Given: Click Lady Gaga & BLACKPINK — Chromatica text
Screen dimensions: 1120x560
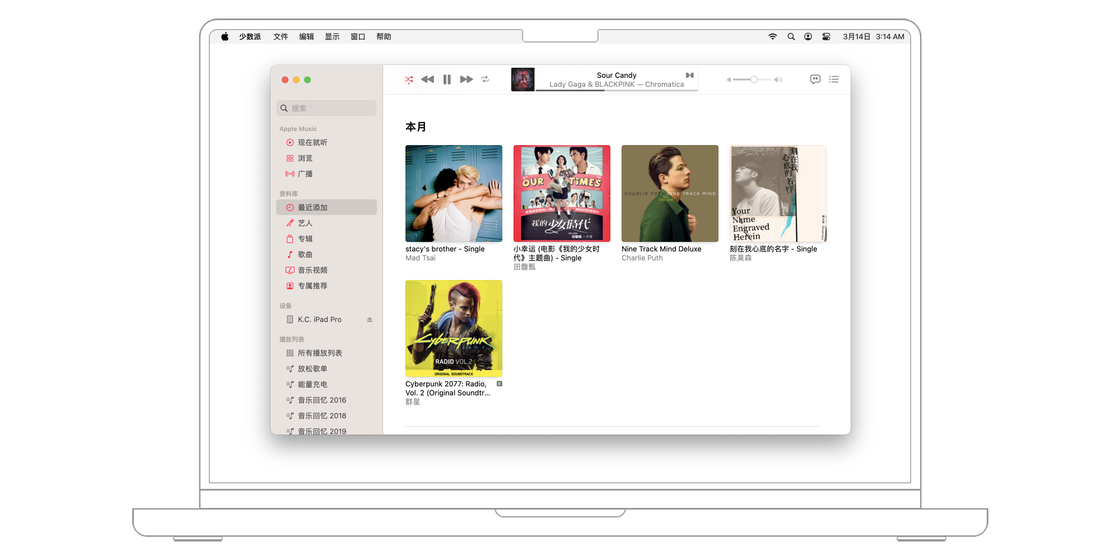Looking at the screenshot, I should (616, 84).
